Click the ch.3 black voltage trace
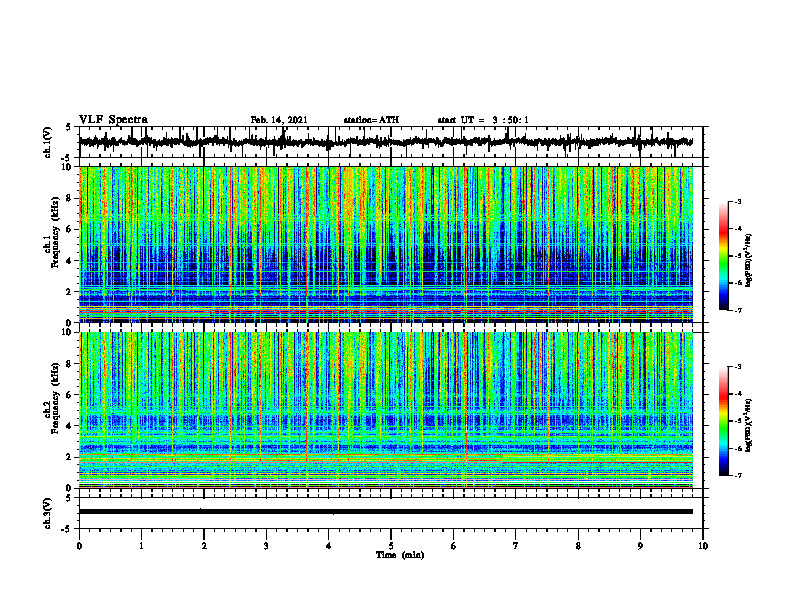This screenshot has height=612, width=792. point(385,512)
